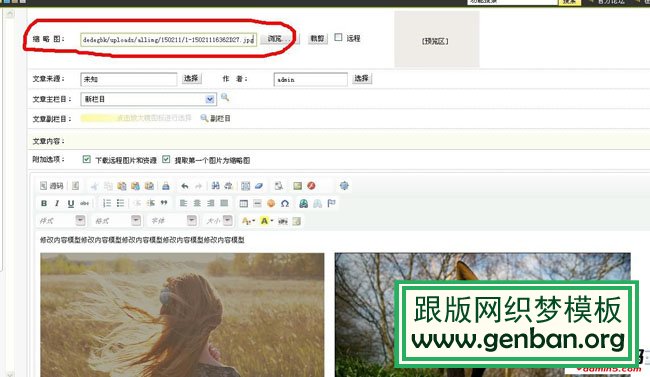650x377 pixels.
Task: Insert a horizontal line
Action: pos(257,203)
